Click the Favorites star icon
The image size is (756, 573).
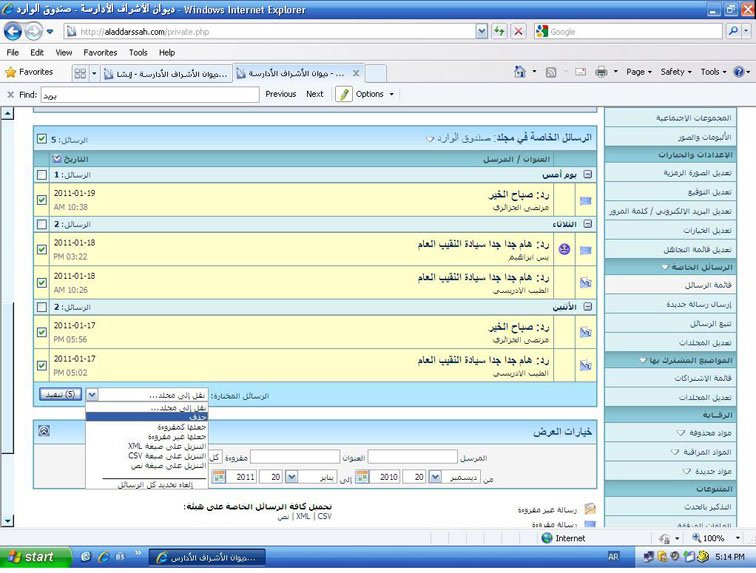click(x=11, y=72)
